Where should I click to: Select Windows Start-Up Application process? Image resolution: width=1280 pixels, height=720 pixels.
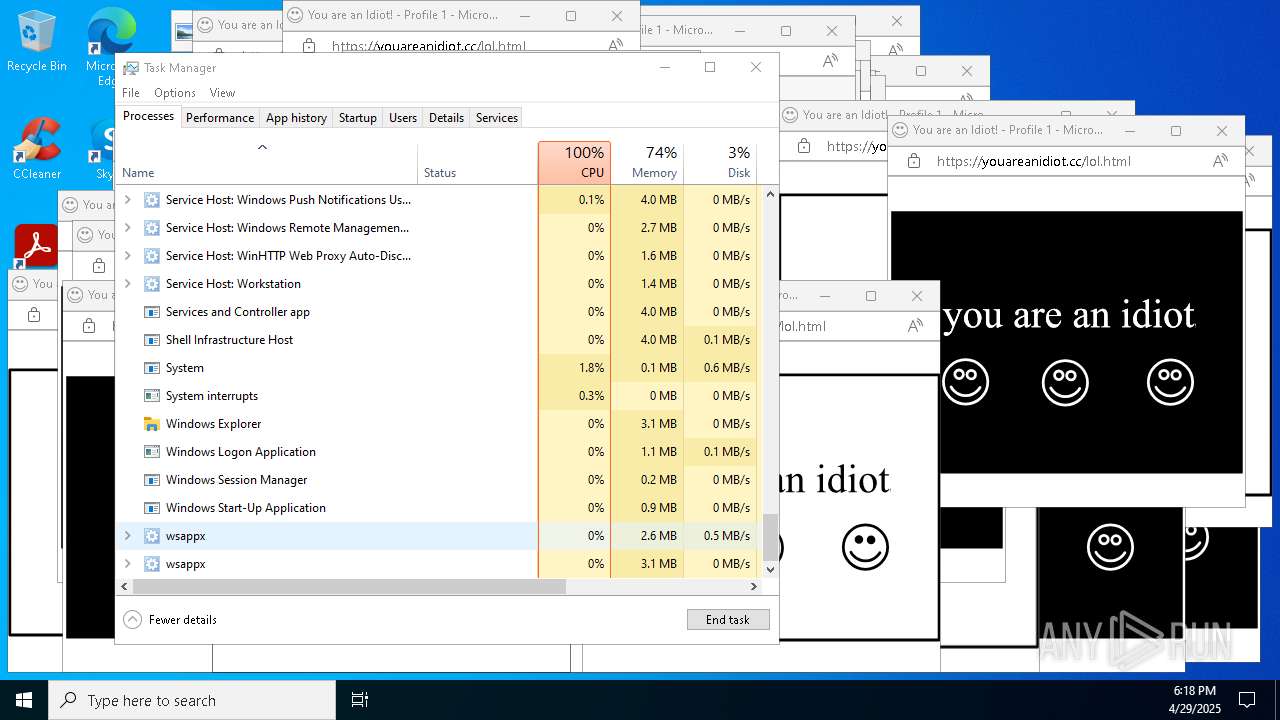437,507
